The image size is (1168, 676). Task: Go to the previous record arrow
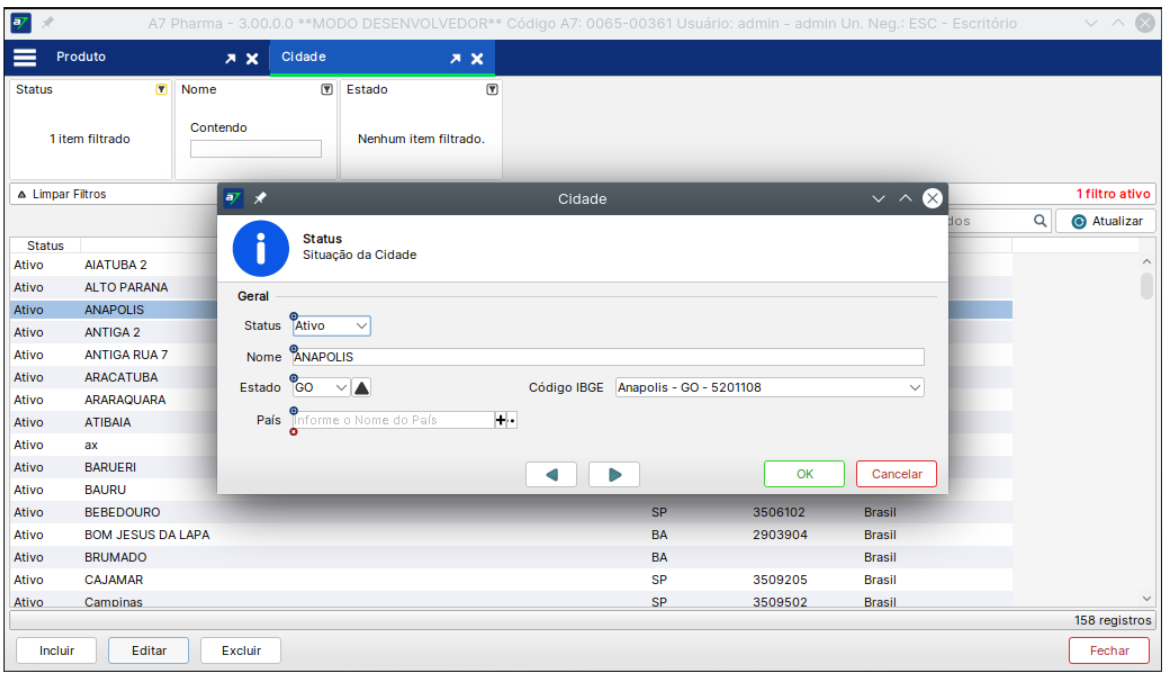(551, 475)
